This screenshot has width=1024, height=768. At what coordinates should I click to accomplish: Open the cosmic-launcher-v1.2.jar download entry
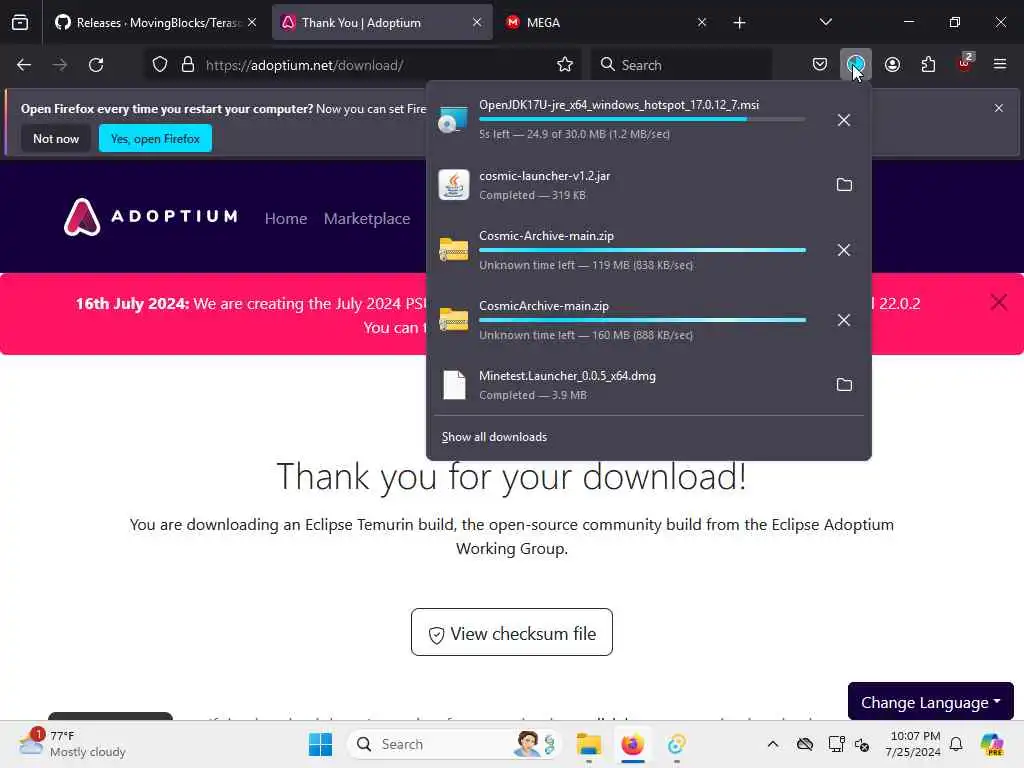pos(627,185)
